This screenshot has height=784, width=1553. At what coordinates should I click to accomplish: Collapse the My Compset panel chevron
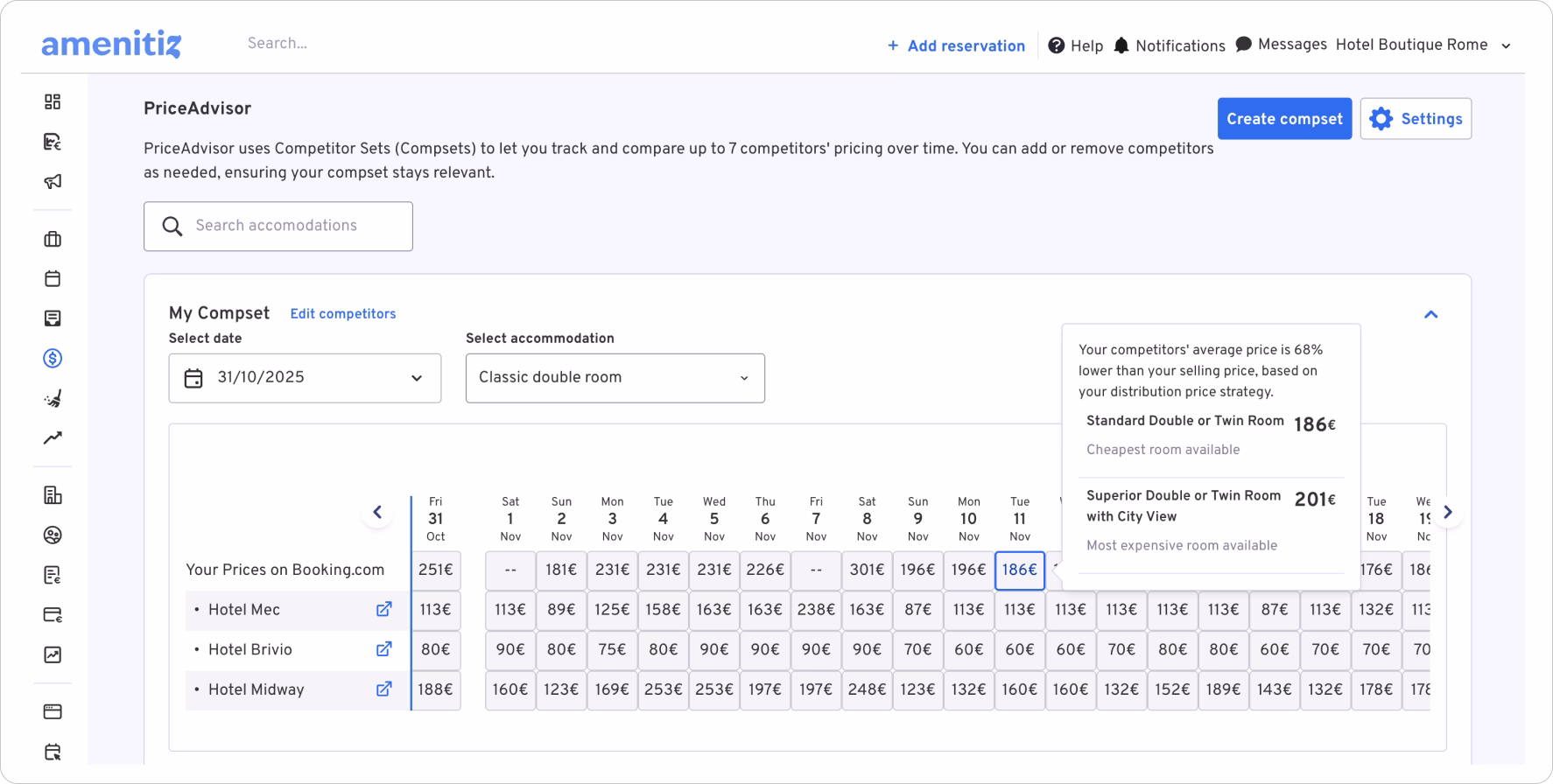pyautogui.click(x=1431, y=314)
